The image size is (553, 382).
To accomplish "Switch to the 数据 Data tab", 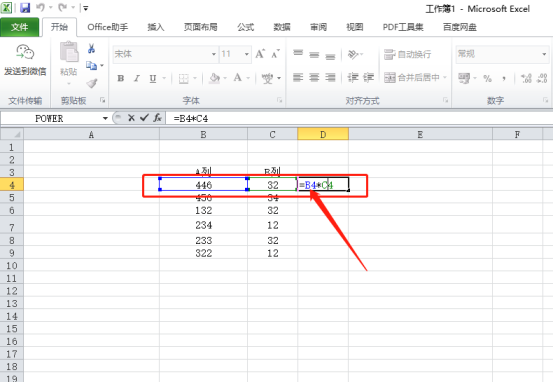I will coord(282,27).
